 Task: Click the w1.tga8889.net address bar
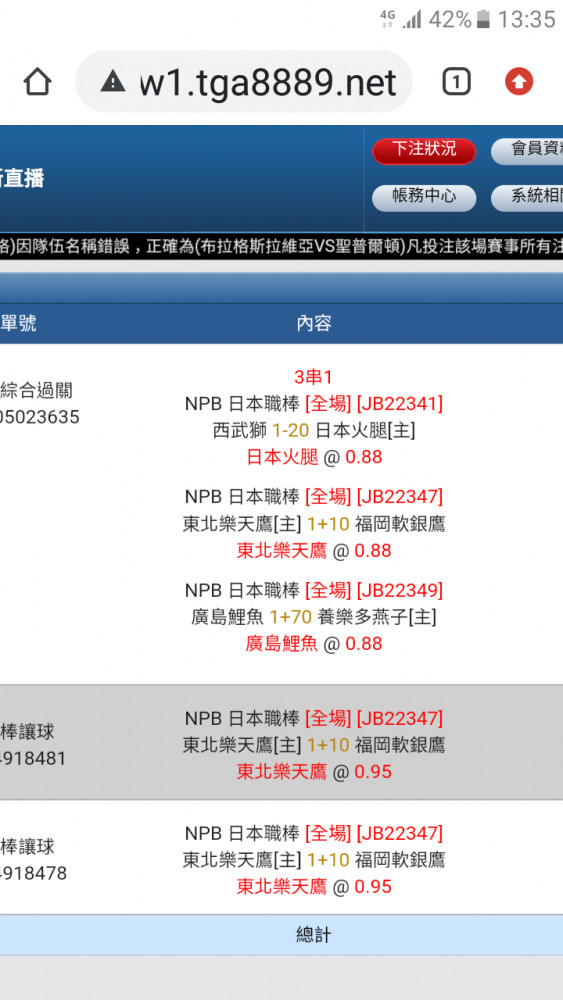pos(244,82)
